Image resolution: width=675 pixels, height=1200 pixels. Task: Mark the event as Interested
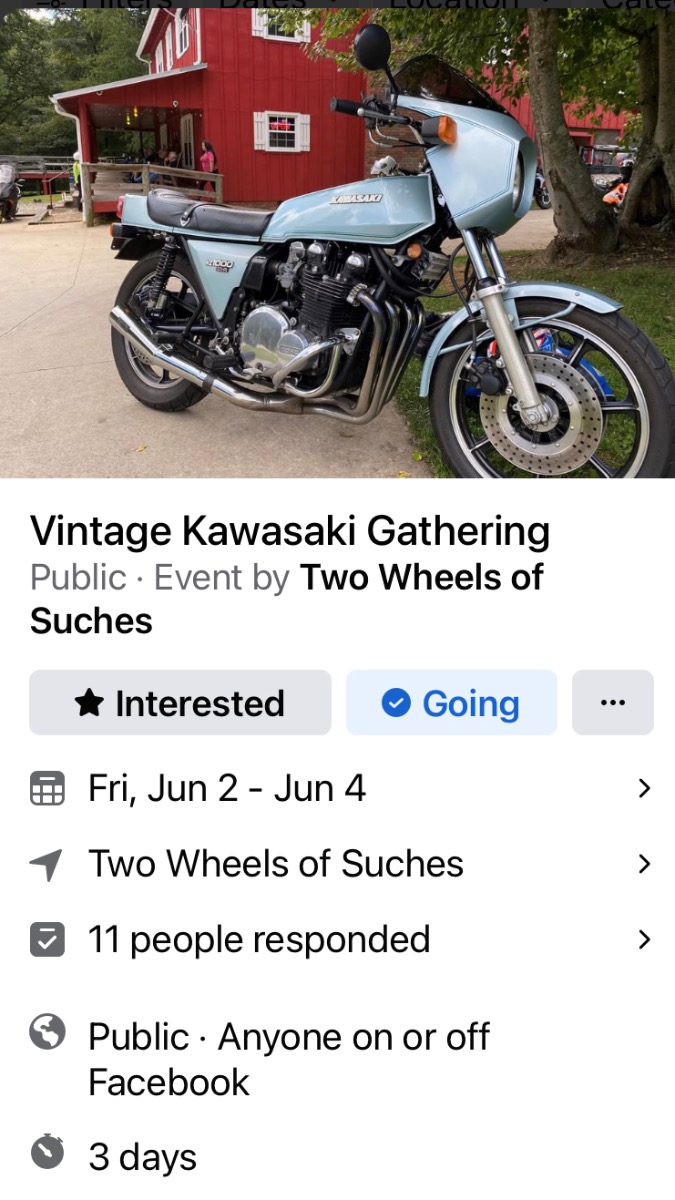click(x=180, y=703)
